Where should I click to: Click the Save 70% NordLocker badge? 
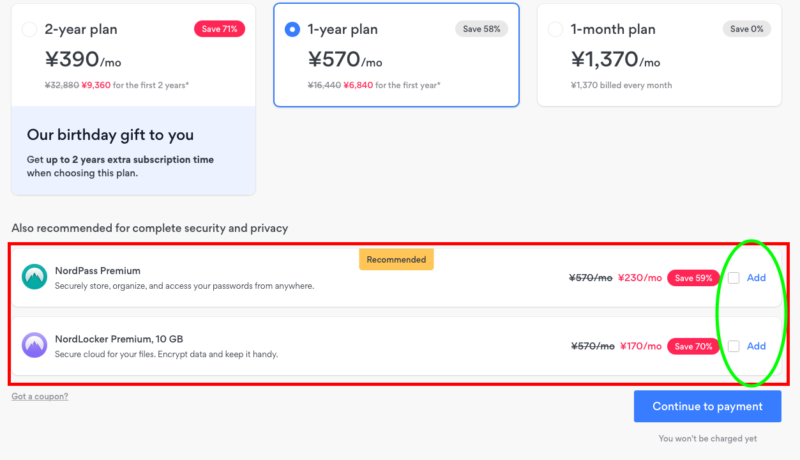click(693, 346)
